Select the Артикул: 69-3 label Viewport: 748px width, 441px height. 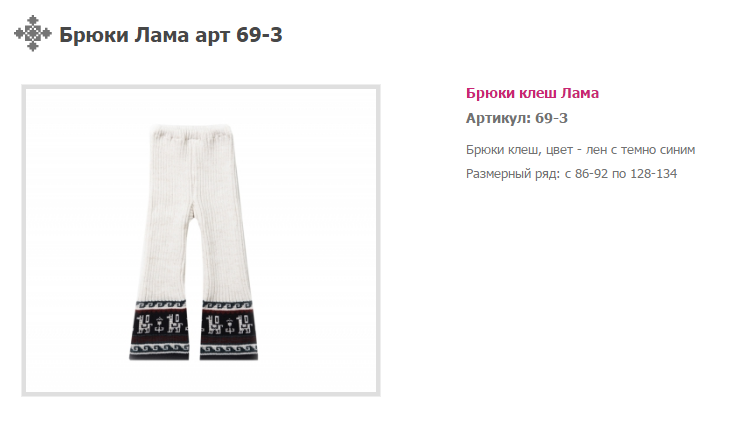pyautogui.click(x=517, y=118)
